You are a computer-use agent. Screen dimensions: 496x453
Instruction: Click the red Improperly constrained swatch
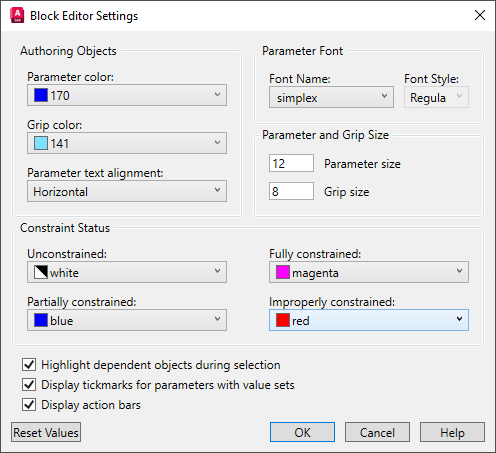coord(283,320)
